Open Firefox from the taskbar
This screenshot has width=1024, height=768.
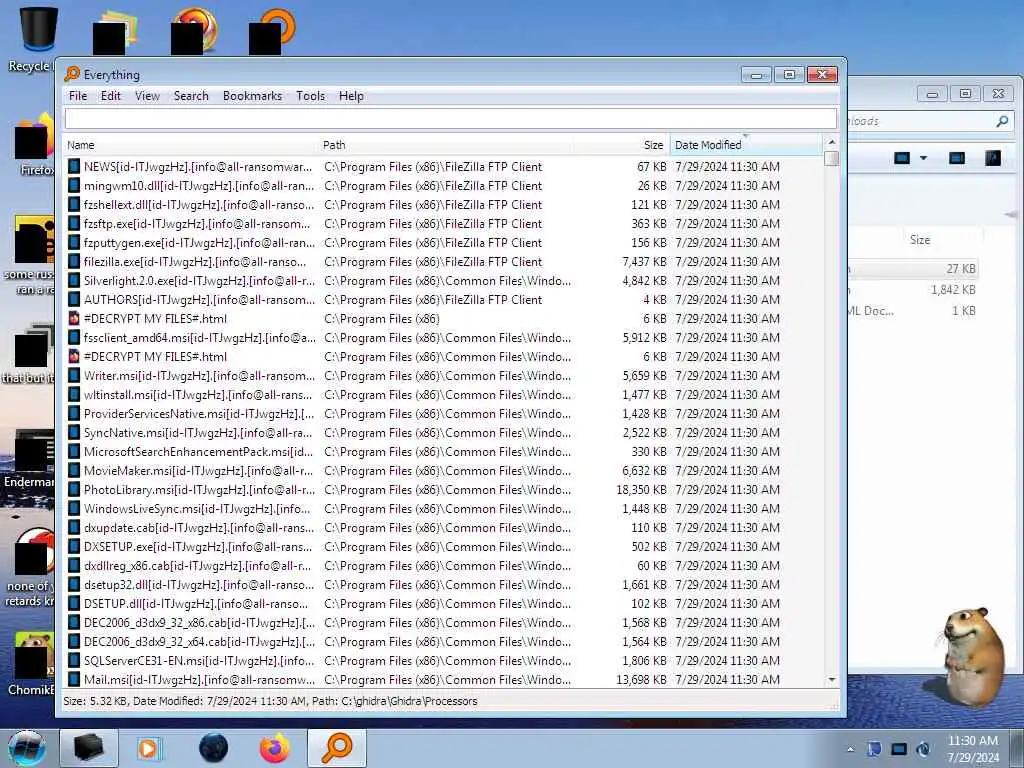pyautogui.click(x=274, y=748)
